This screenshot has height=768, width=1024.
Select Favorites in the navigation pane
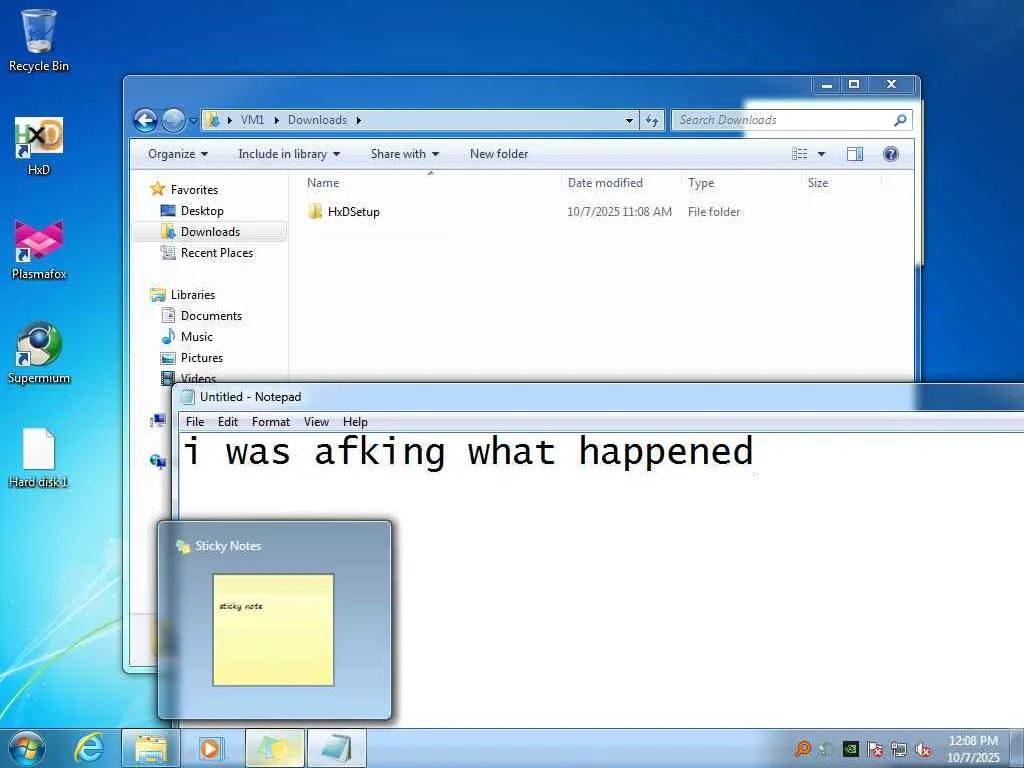point(194,190)
